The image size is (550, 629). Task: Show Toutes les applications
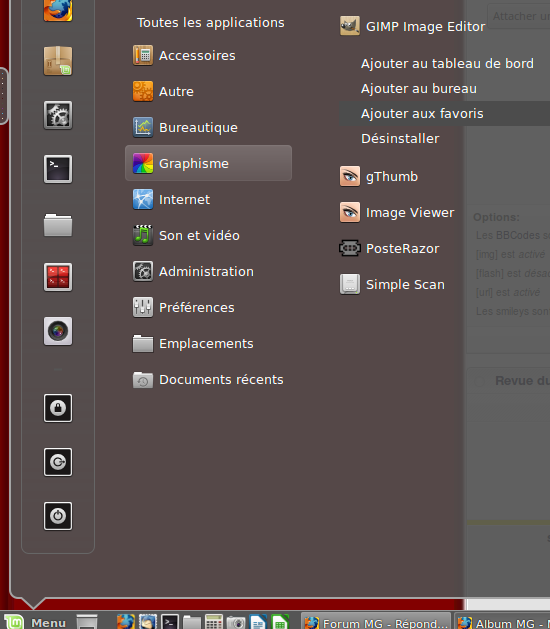coord(211,23)
